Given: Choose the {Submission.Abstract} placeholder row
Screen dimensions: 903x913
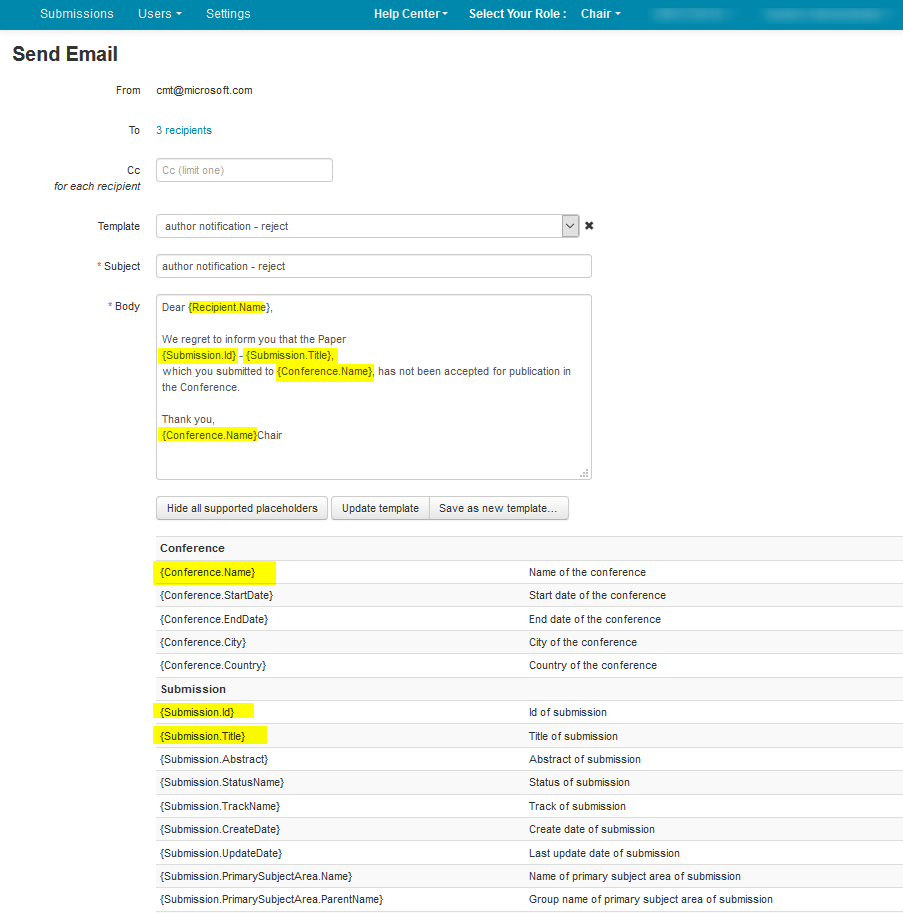Looking at the screenshot, I should click(214, 759).
